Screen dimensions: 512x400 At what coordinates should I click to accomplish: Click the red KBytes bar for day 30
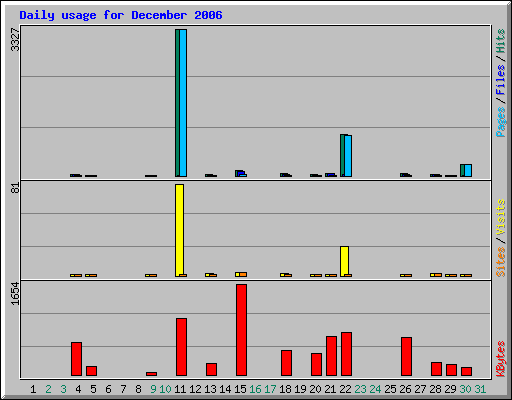[x=466, y=371]
